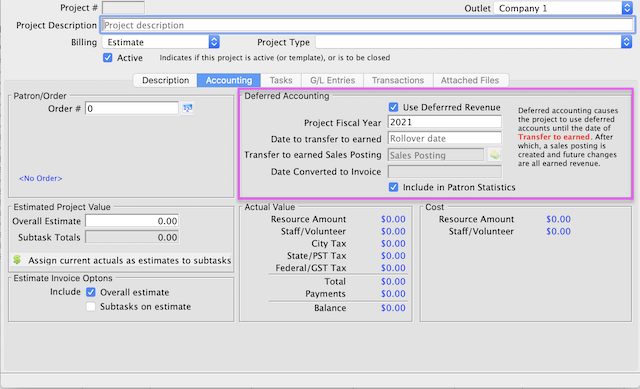Select the Accounting tab
This screenshot has height=389, width=640.
pyautogui.click(x=229, y=80)
